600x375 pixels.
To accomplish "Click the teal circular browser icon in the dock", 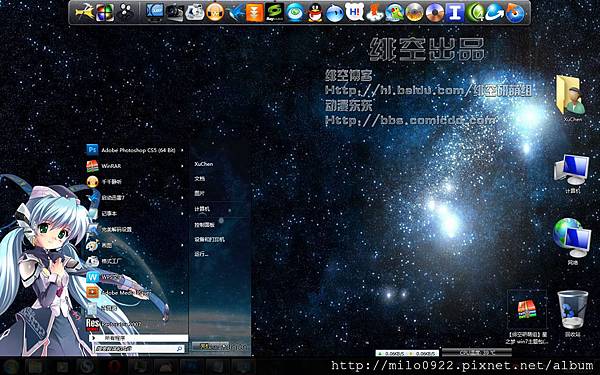I will coord(295,12).
